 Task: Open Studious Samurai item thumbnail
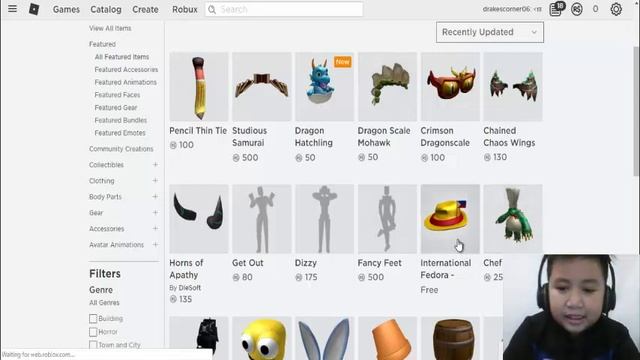(262, 87)
